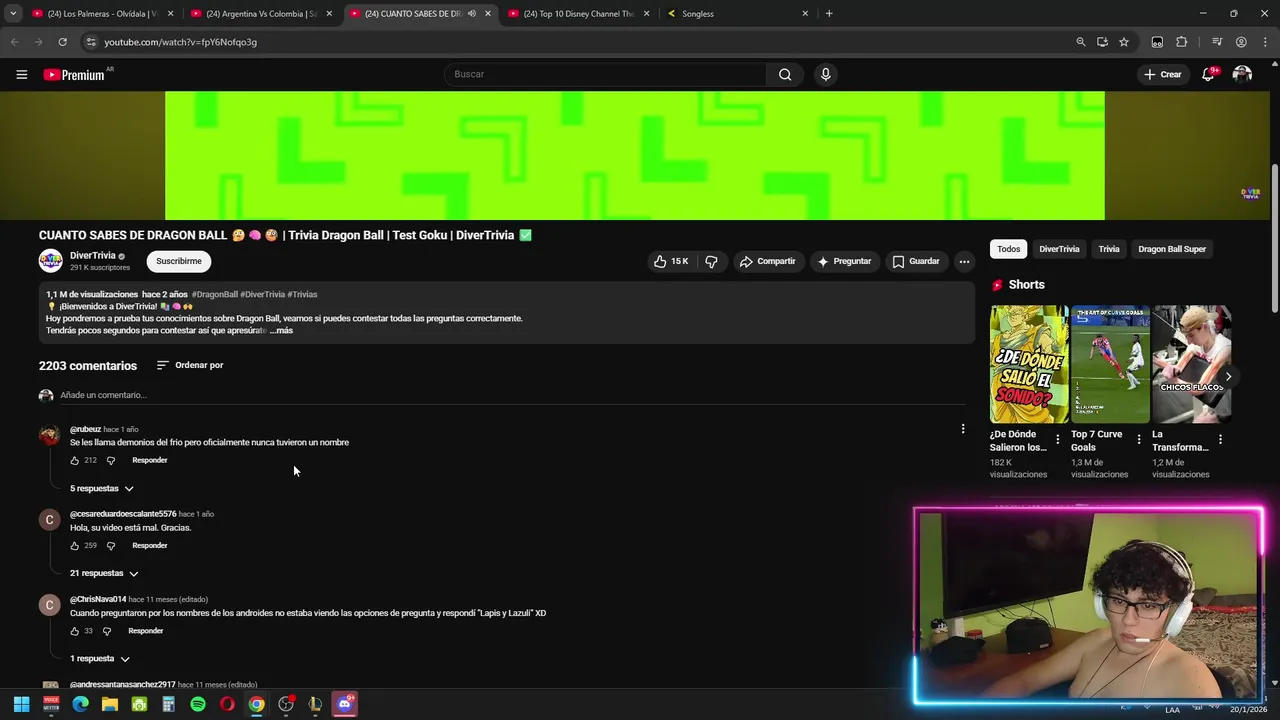Reload the page with the refresh icon
The height and width of the screenshot is (720, 1280).
pyautogui.click(x=62, y=42)
